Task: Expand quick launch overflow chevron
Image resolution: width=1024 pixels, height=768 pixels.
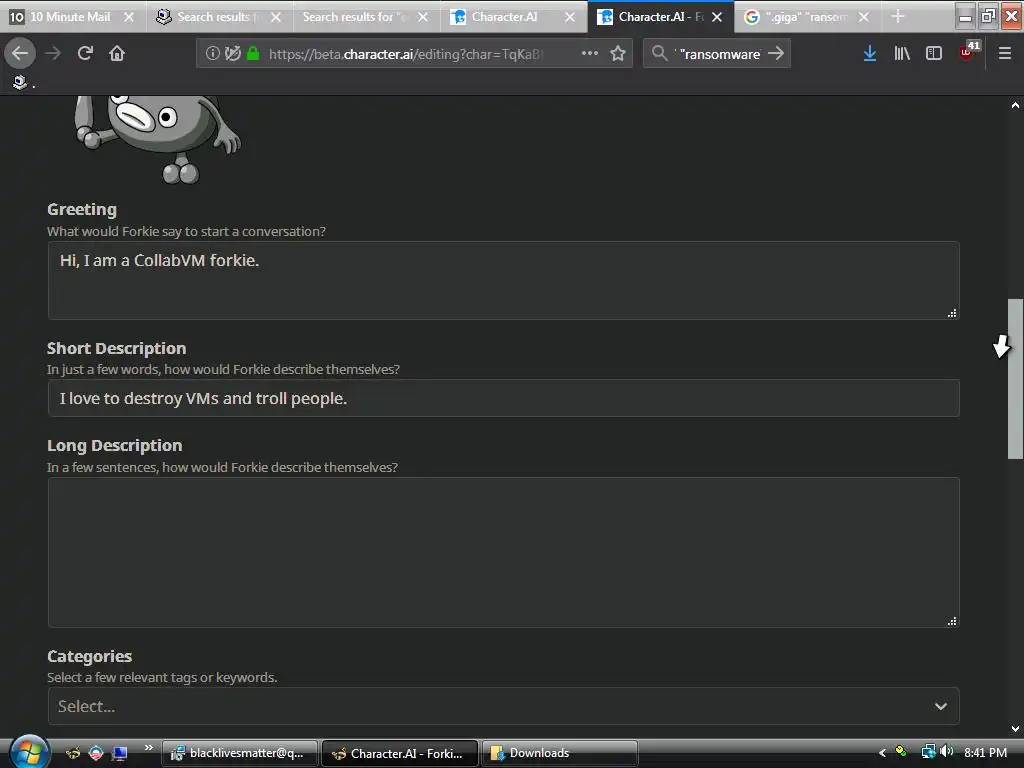Action: pos(148,747)
